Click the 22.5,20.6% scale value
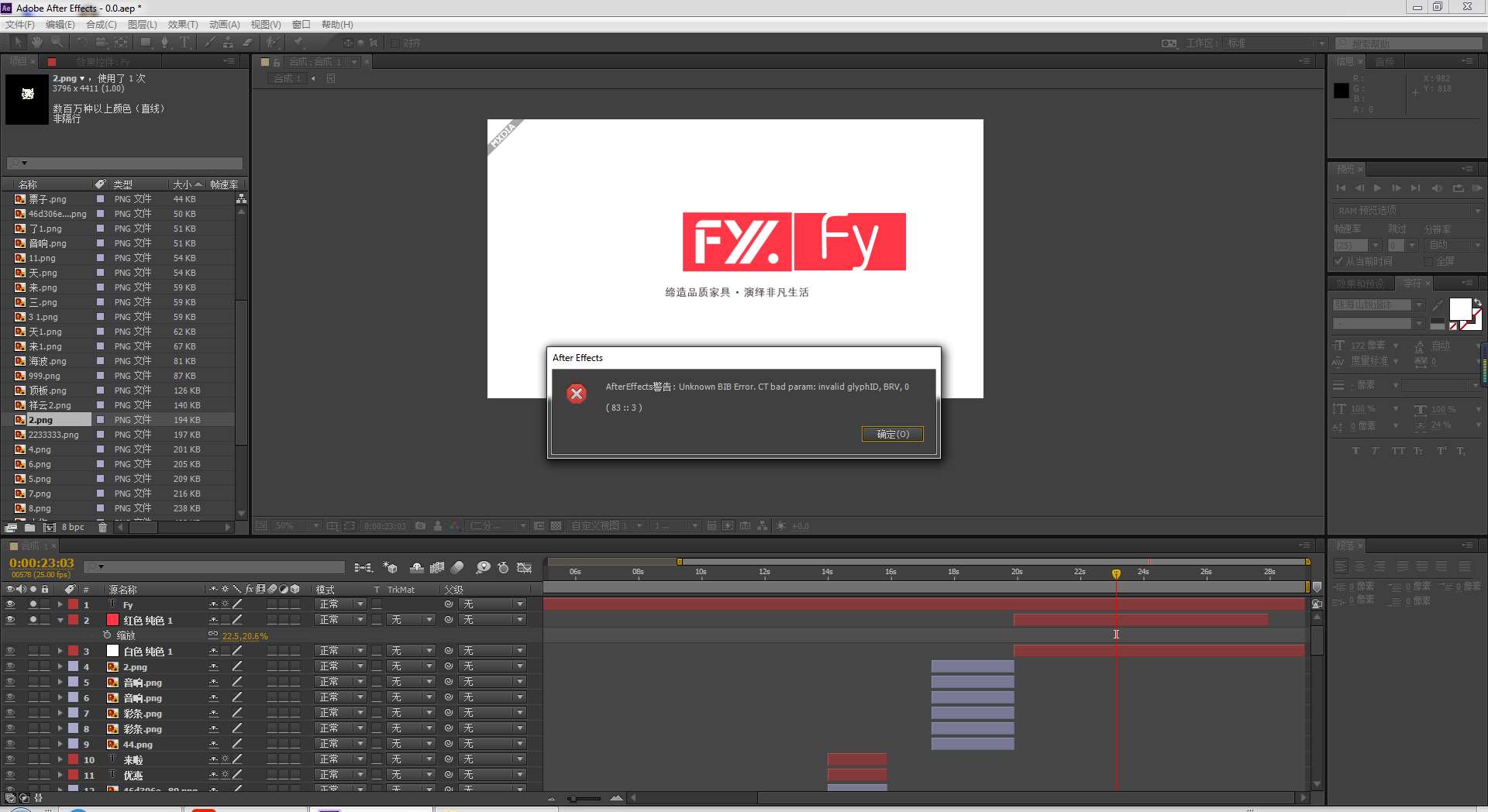Image resolution: width=1488 pixels, height=812 pixels. [x=245, y=636]
